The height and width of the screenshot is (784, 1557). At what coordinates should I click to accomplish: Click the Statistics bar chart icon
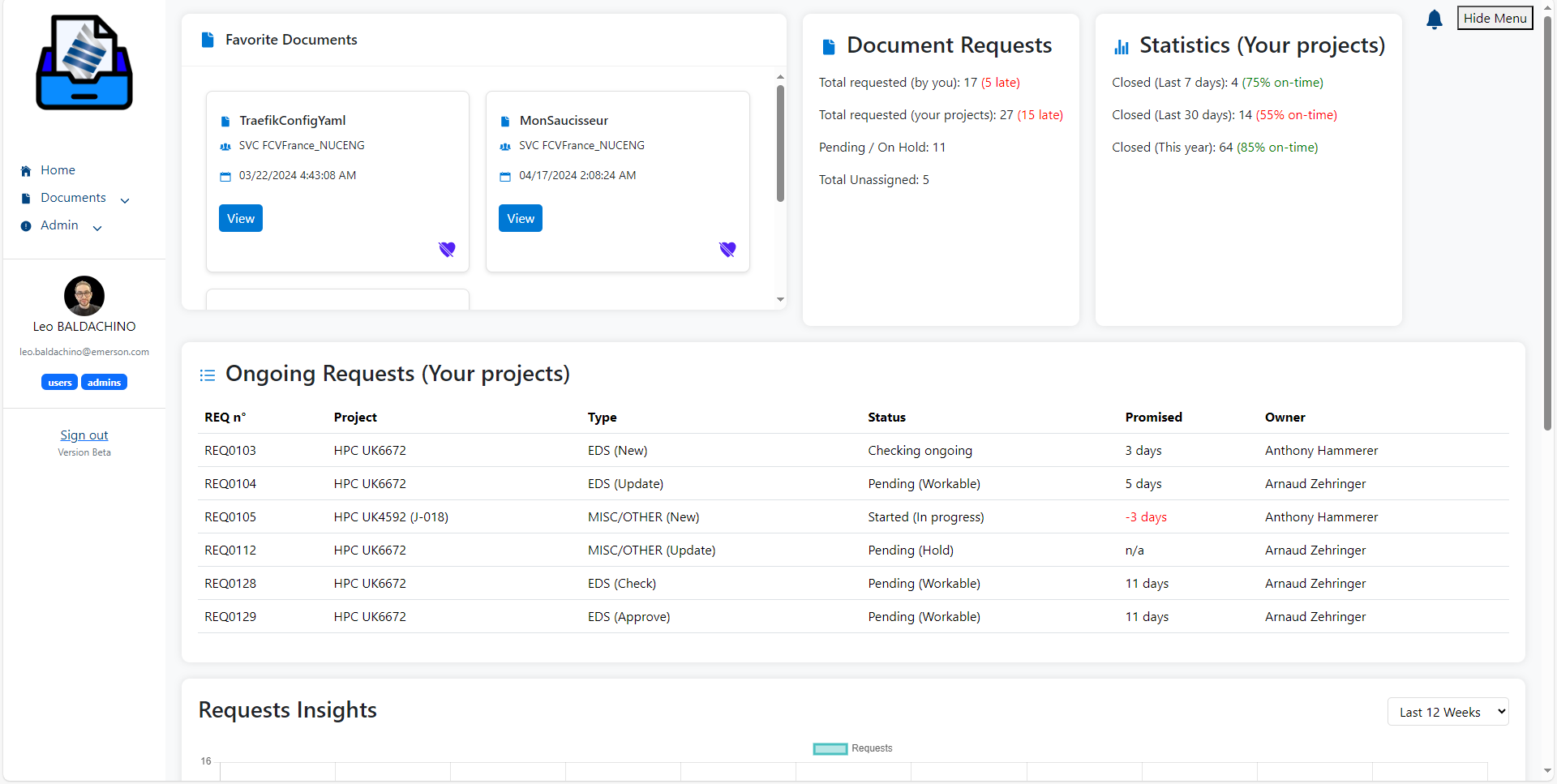click(x=1122, y=46)
